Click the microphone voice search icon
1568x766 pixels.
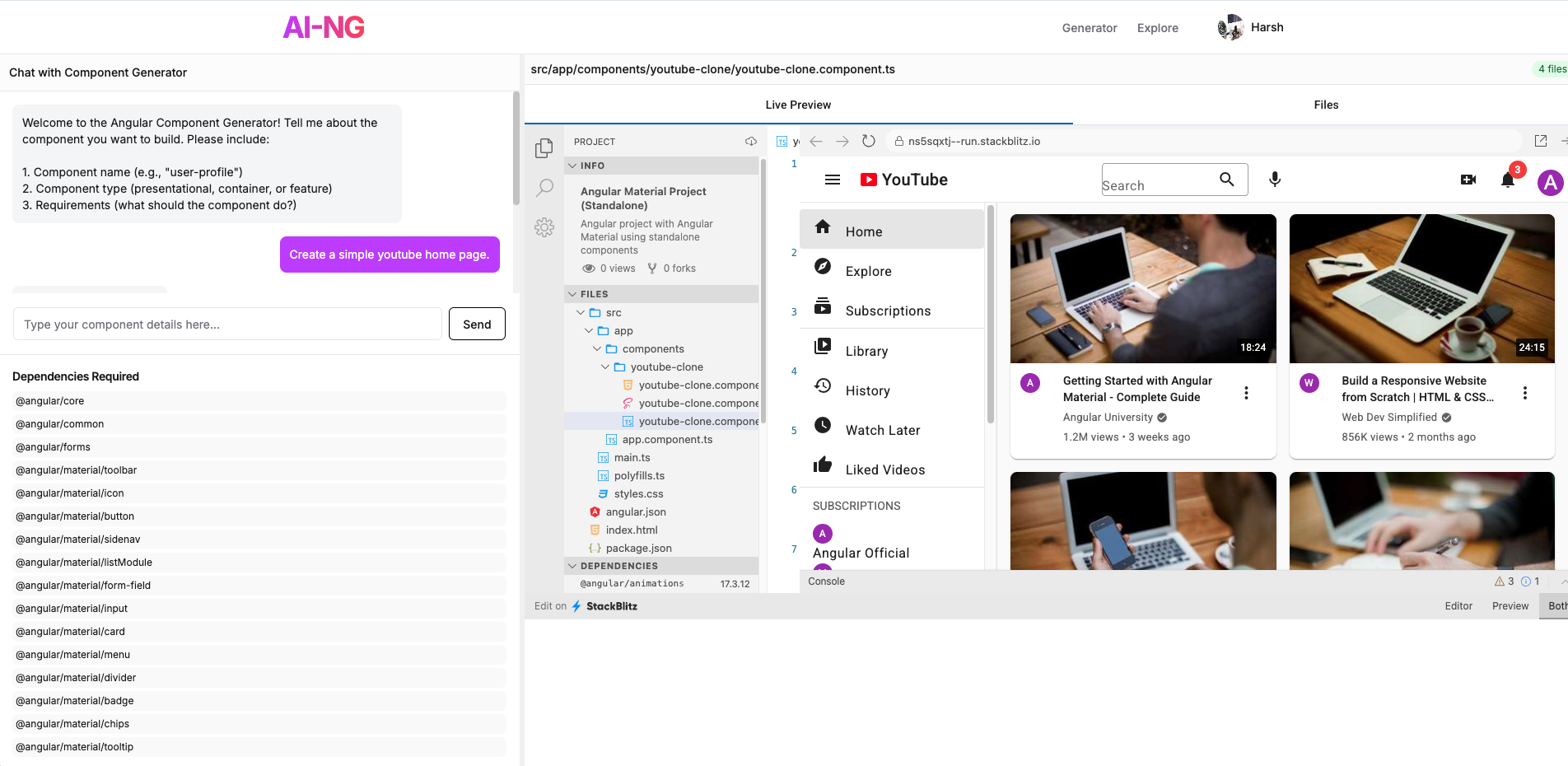(x=1275, y=180)
